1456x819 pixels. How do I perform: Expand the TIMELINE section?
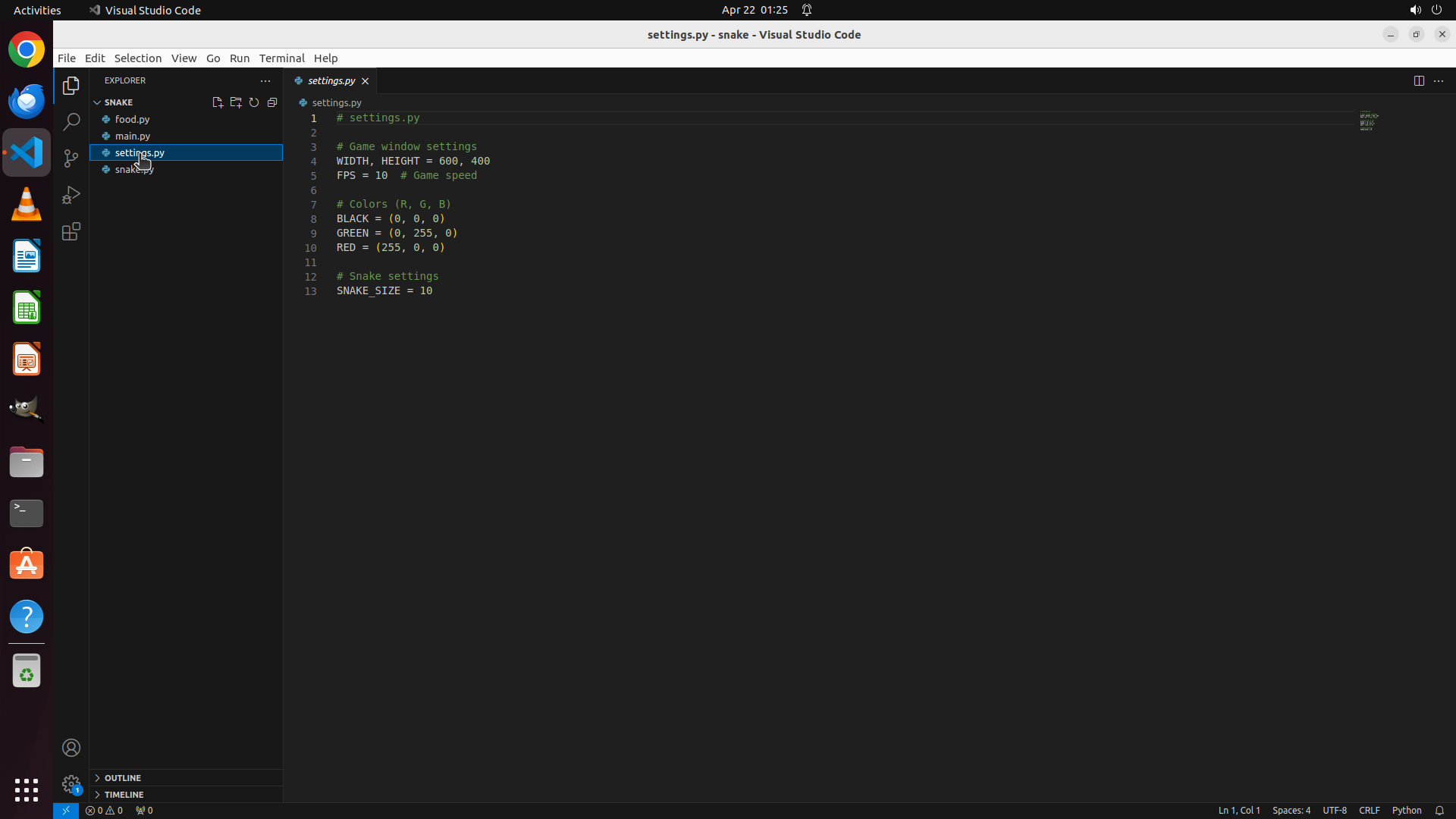click(x=124, y=794)
